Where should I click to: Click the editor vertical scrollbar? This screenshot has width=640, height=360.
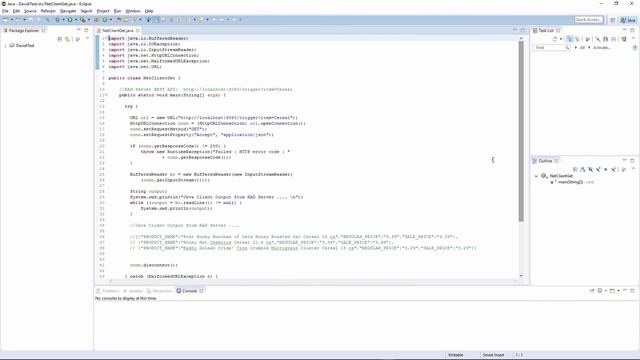[x=521, y=131]
